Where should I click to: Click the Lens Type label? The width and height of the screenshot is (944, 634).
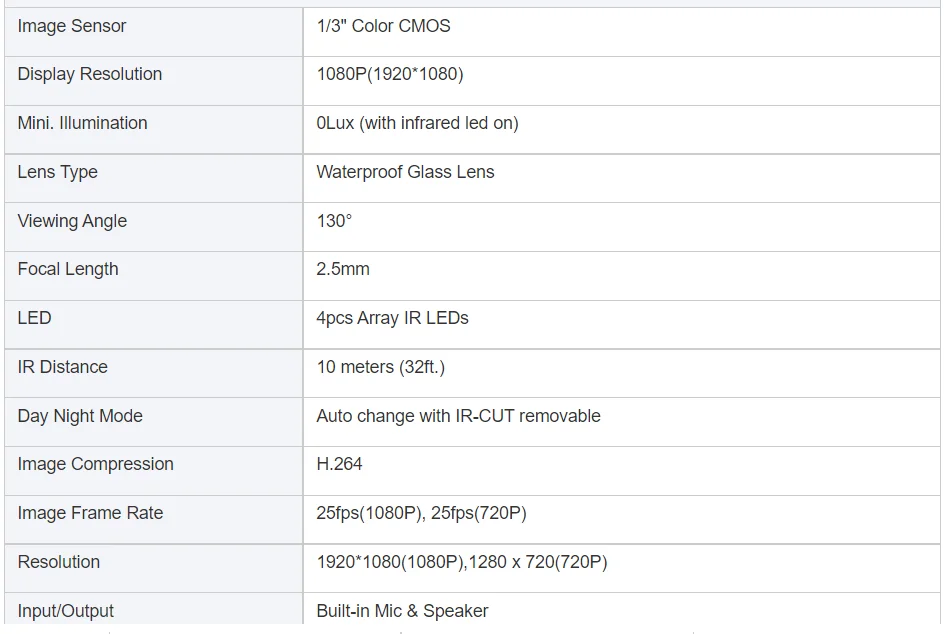57,172
